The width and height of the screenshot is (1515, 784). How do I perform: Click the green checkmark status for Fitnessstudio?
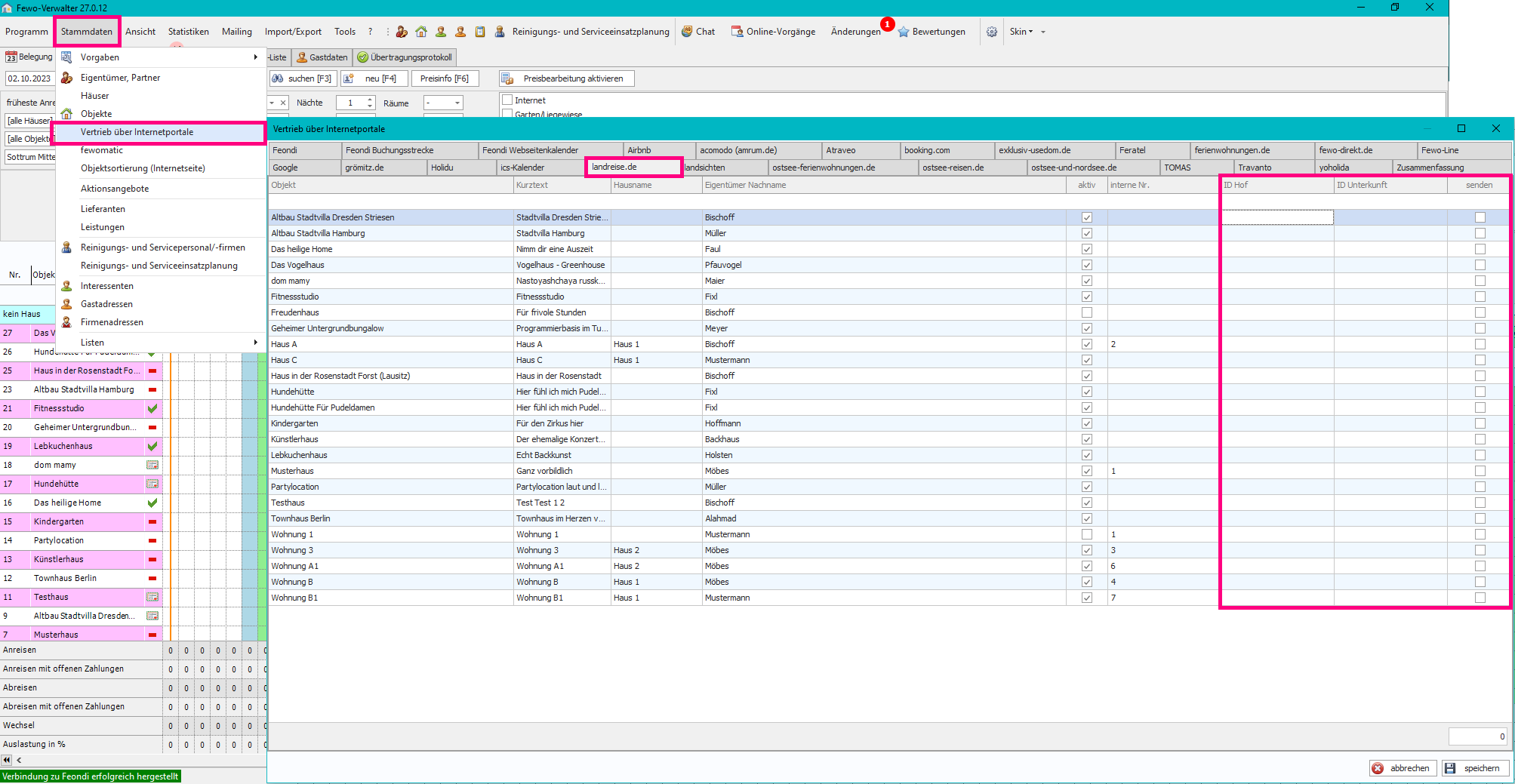[x=152, y=408]
